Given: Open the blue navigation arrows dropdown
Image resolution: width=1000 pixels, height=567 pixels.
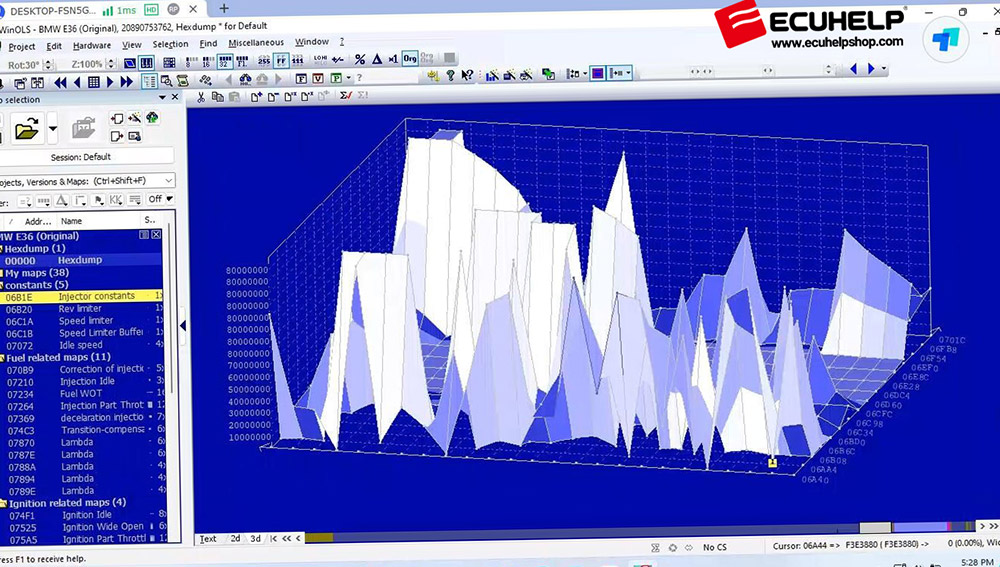Looking at the screenshot, I should [884, 68].
